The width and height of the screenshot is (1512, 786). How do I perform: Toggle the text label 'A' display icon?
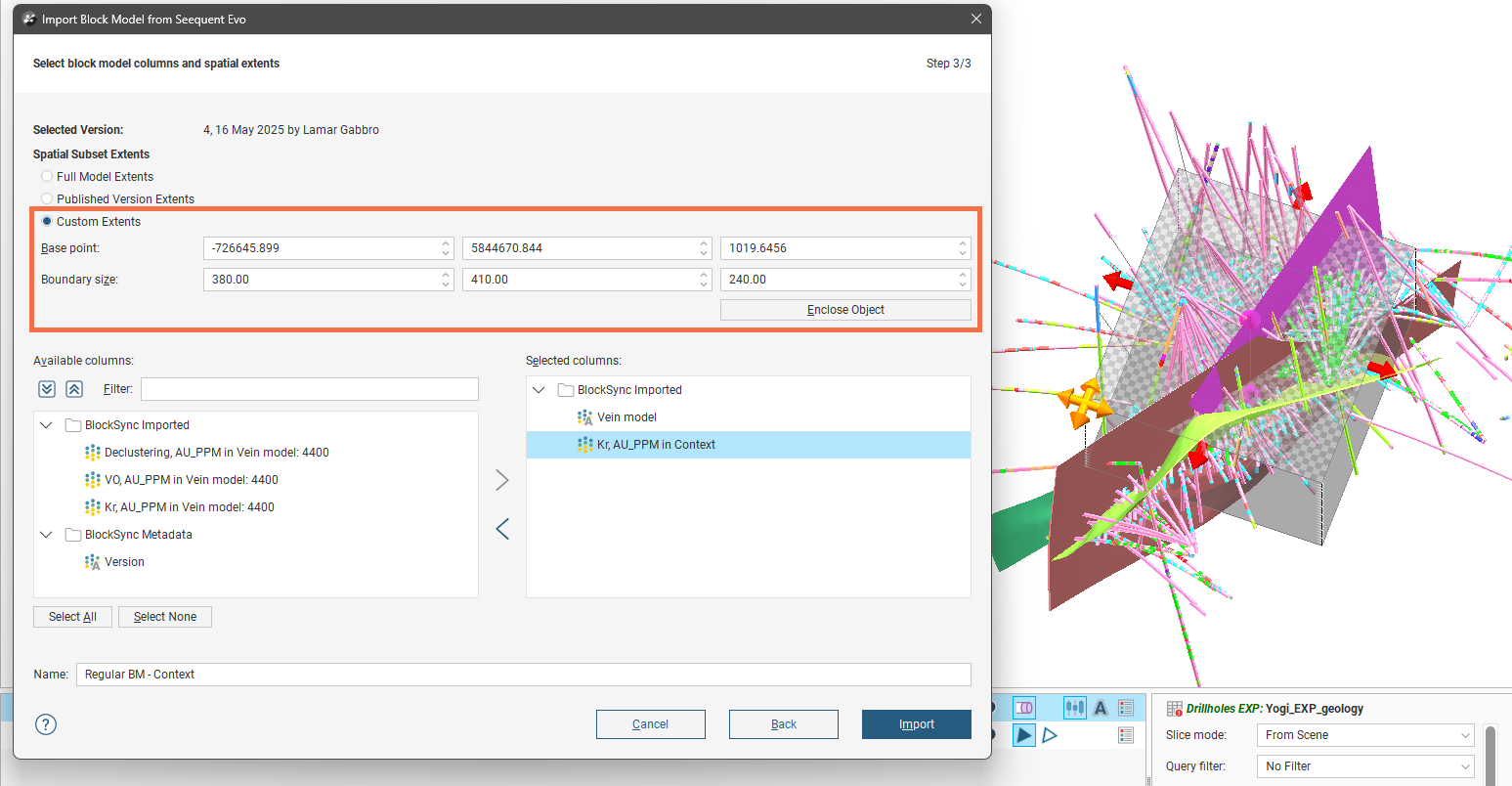click(1101, 708)
